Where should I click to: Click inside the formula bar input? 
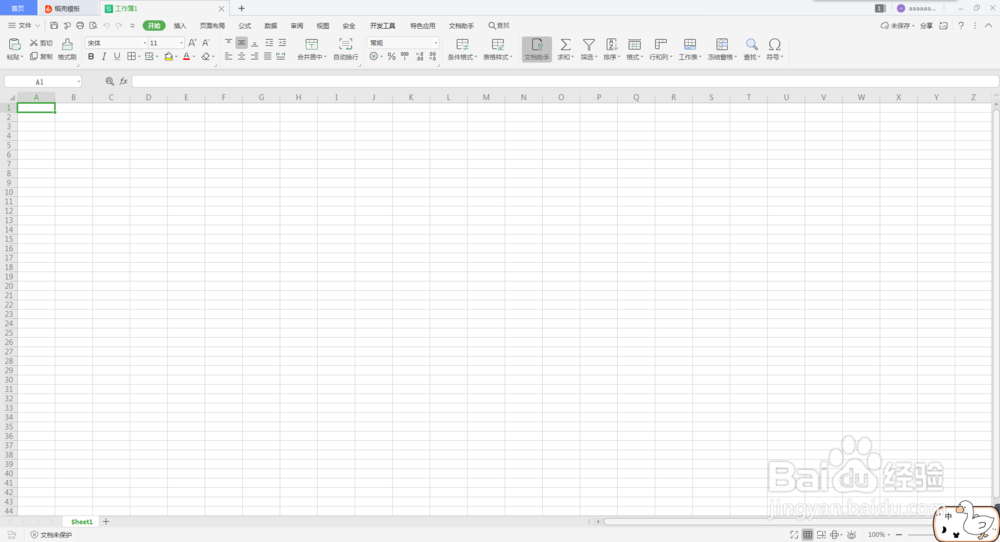coord(564,82)
